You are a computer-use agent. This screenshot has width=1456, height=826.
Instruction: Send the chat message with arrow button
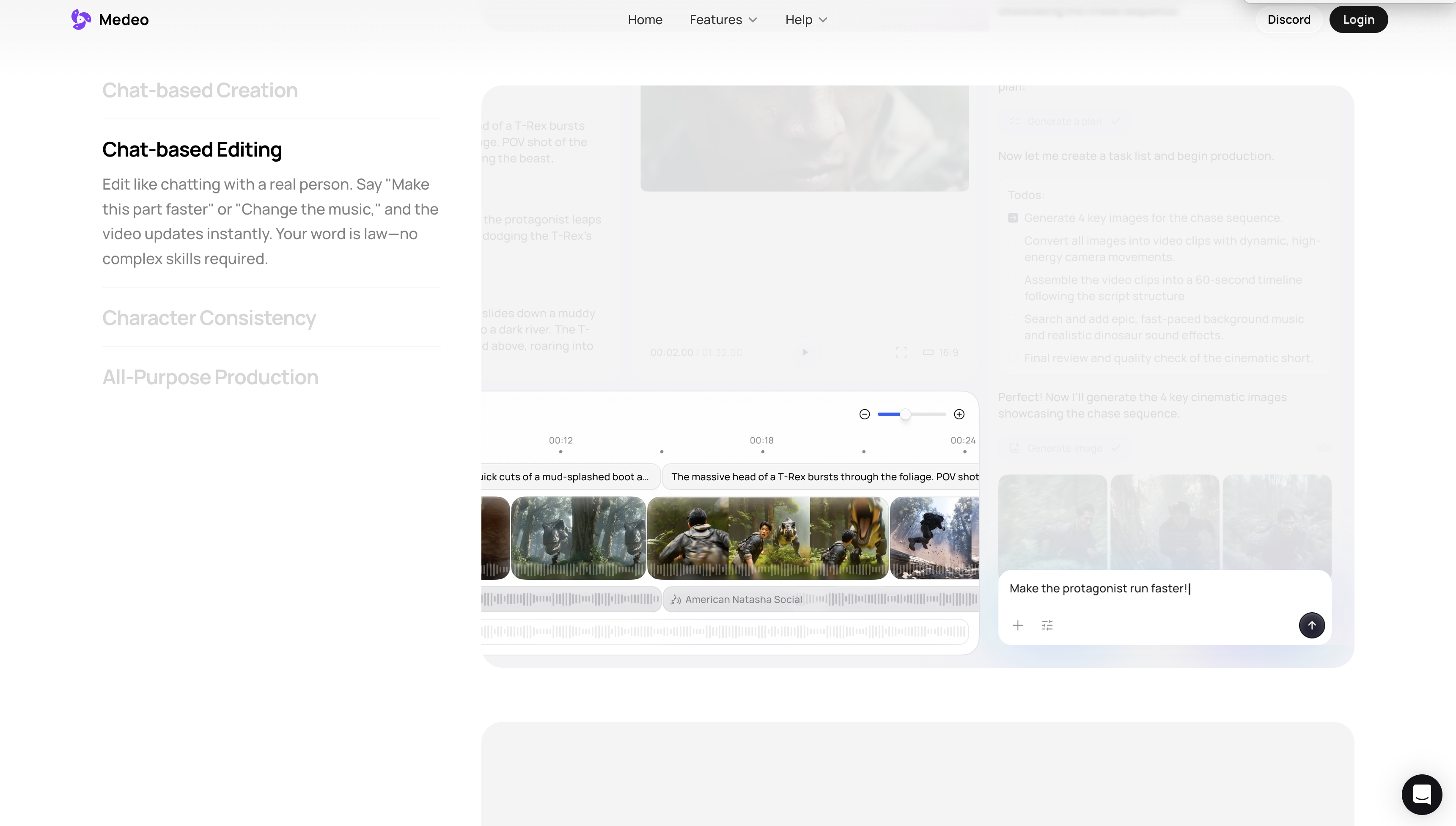(x=1311, y=625)
